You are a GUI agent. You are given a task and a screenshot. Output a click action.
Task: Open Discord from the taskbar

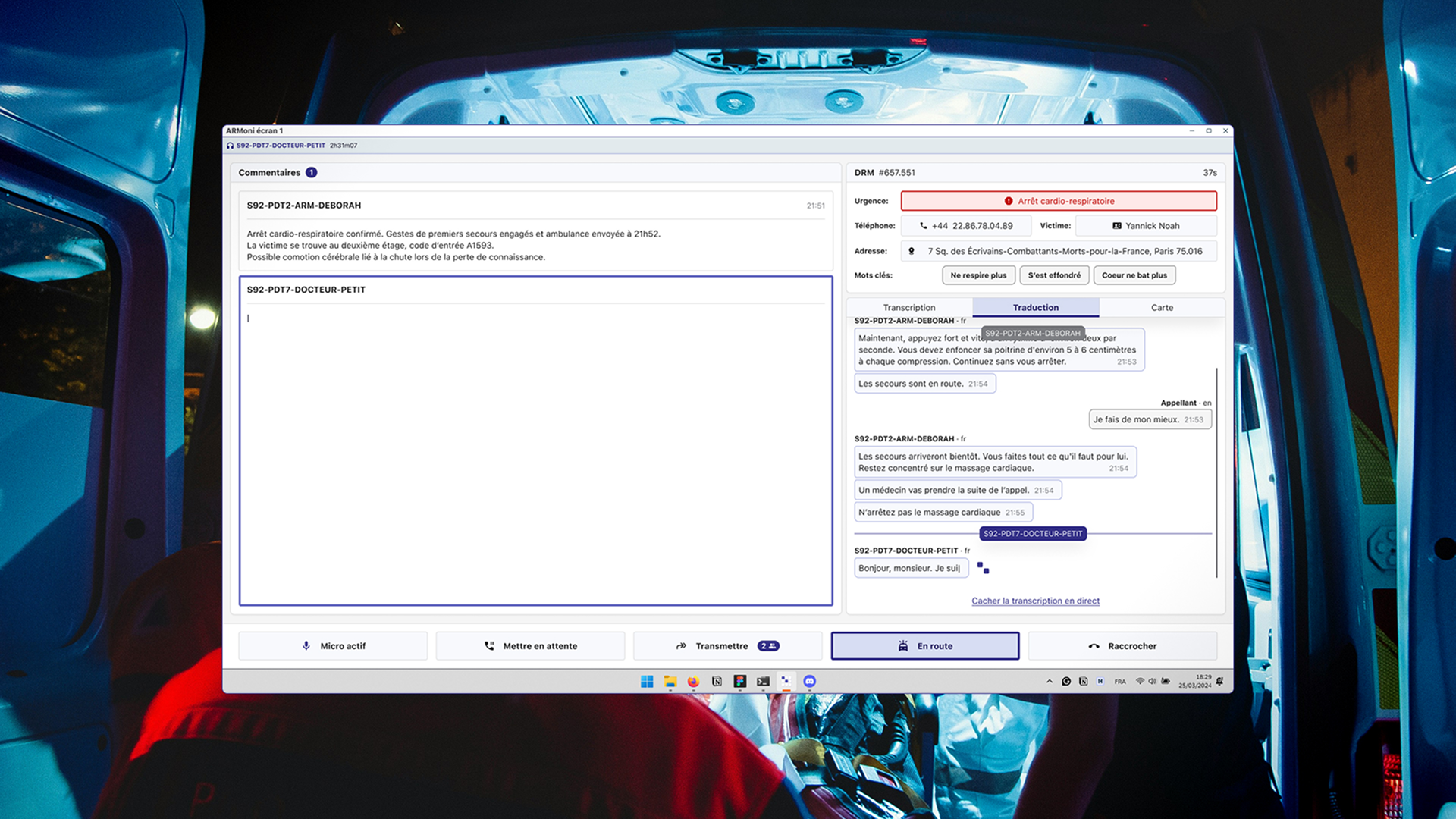click(x=809, y=682)
